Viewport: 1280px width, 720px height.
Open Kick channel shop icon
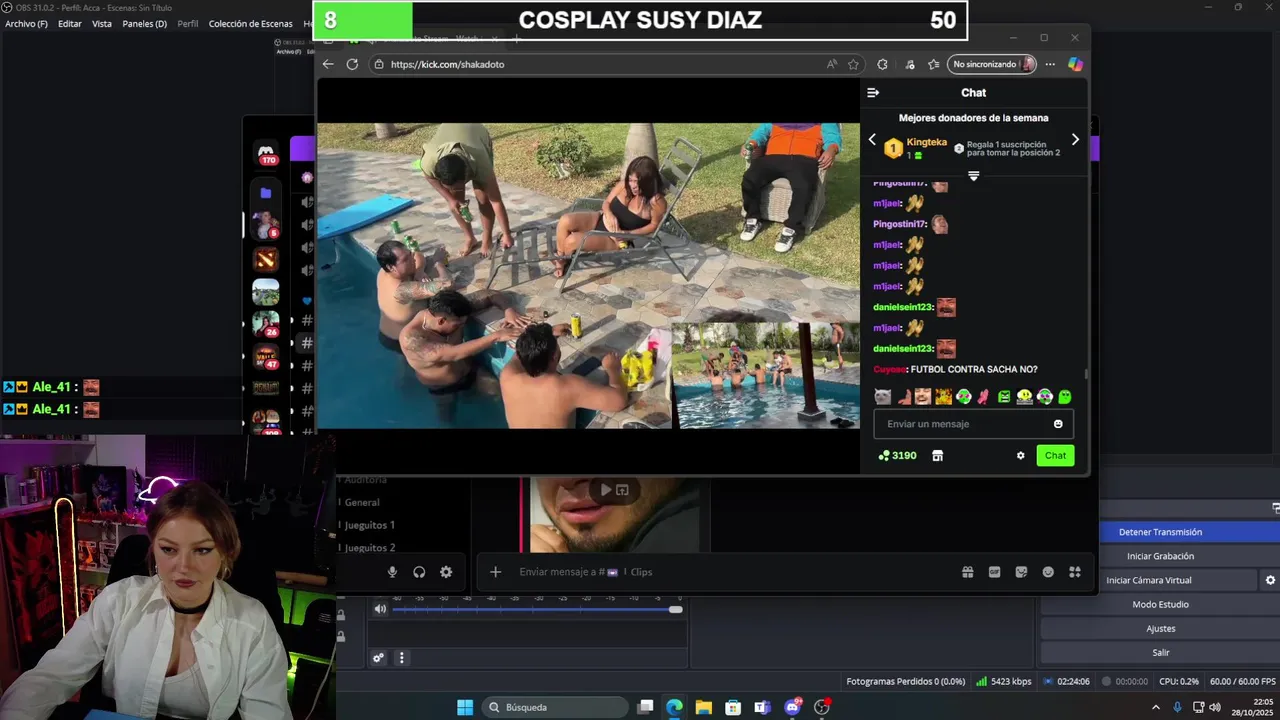pyautogui.click(x=937, y=455)
